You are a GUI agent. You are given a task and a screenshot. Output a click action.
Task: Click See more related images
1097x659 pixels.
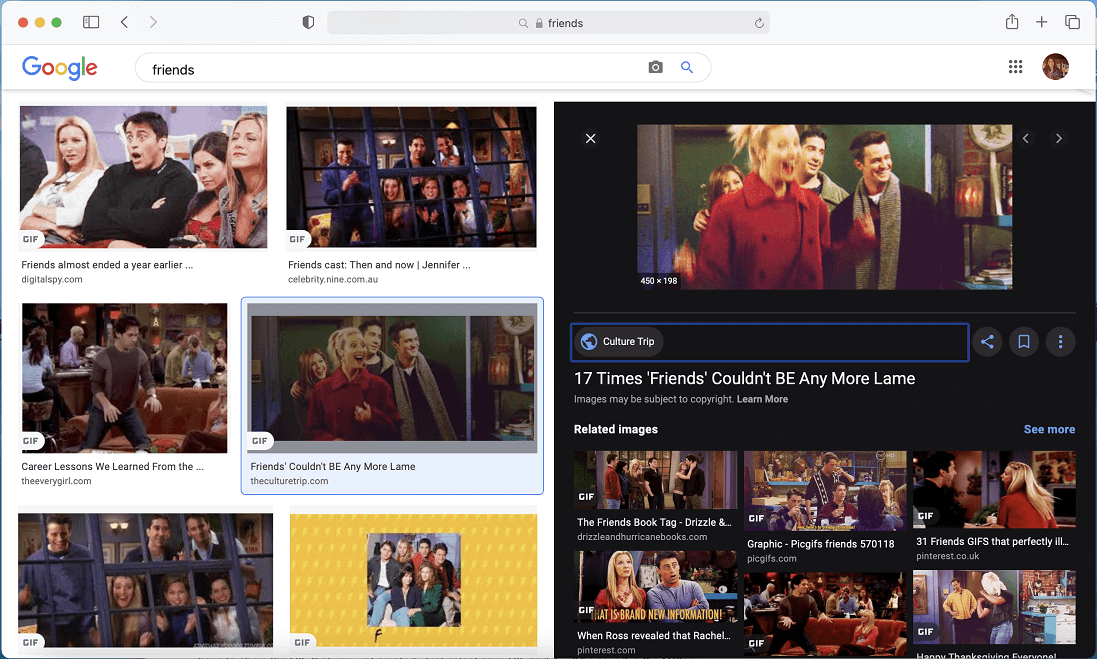[x=1049, y=429]
